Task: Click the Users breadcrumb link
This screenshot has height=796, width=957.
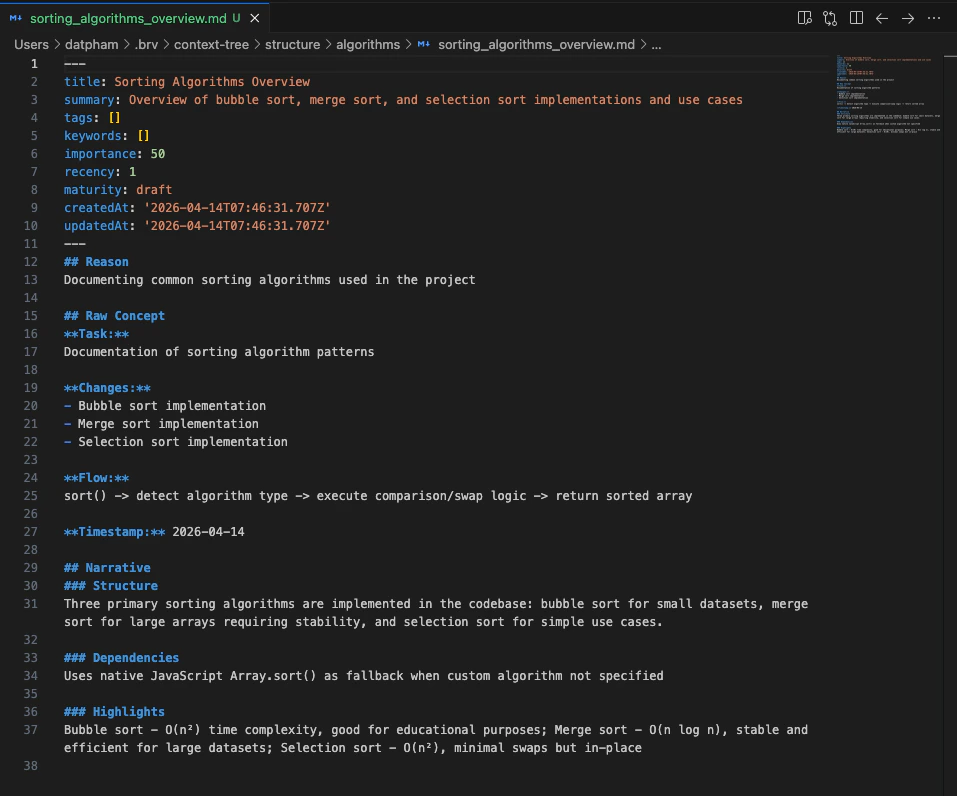Action: [31, 44]
